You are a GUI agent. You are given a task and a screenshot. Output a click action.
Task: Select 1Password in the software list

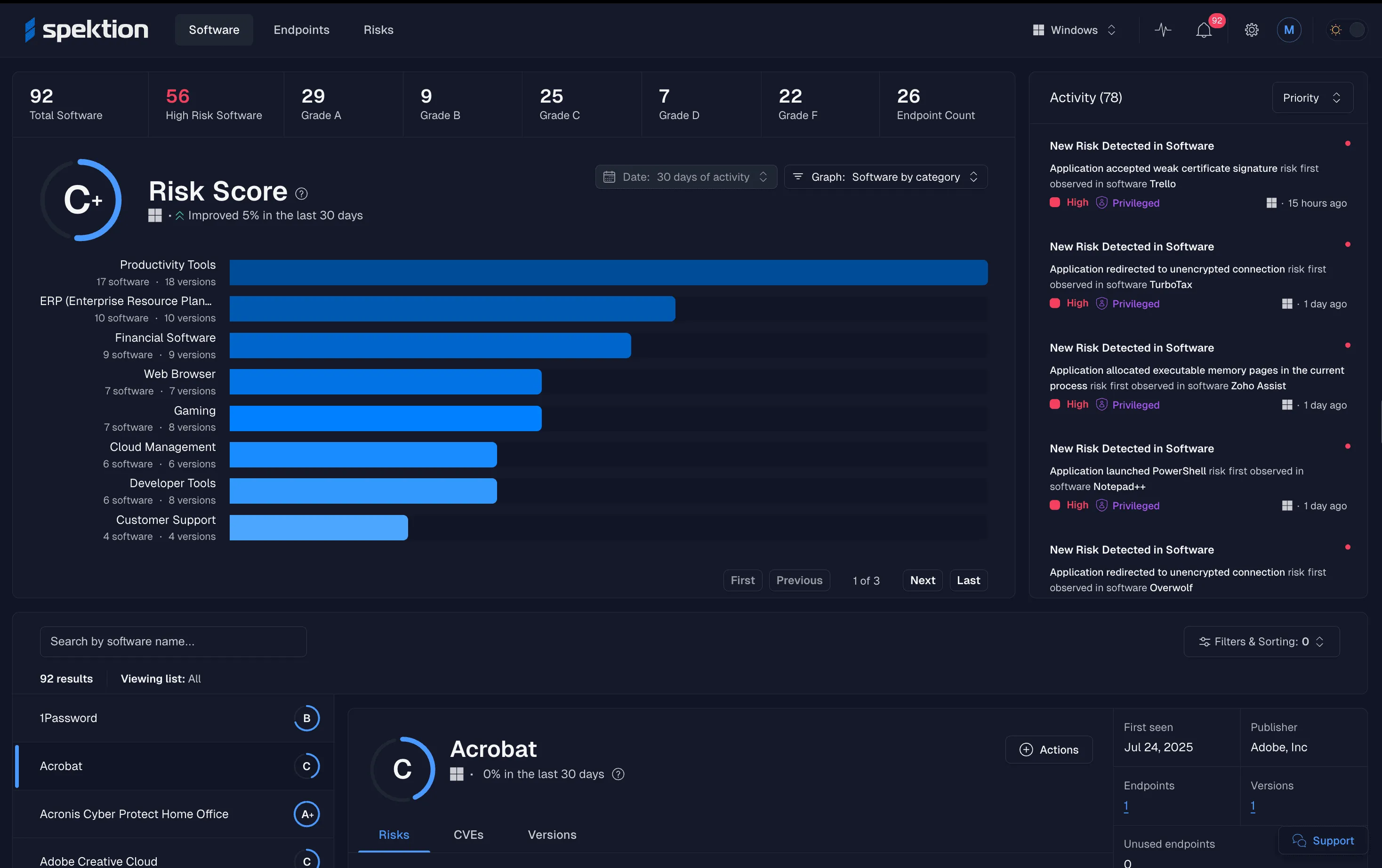tap(173, 718)
